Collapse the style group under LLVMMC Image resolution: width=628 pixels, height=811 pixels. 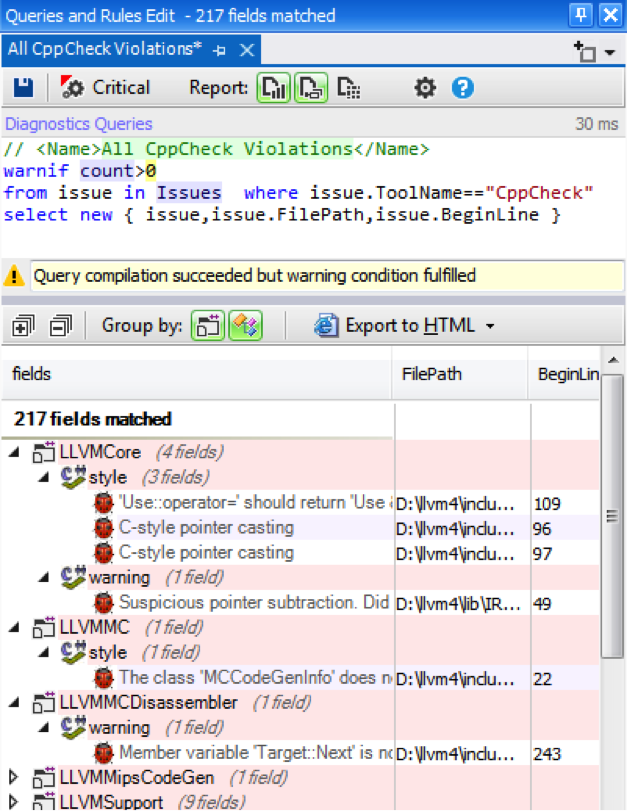[x=44, y=652]
